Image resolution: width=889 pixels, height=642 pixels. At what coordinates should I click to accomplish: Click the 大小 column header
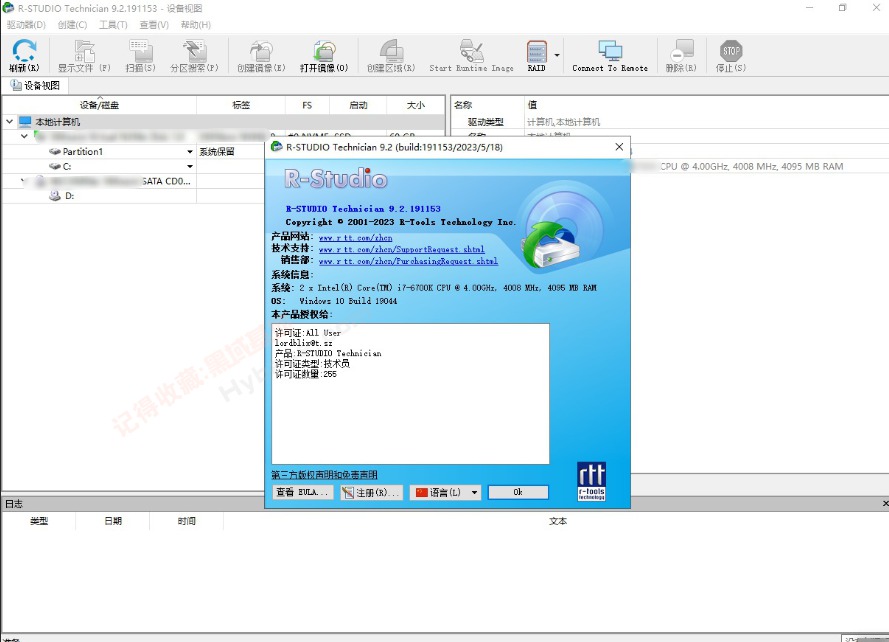point(416,105)
